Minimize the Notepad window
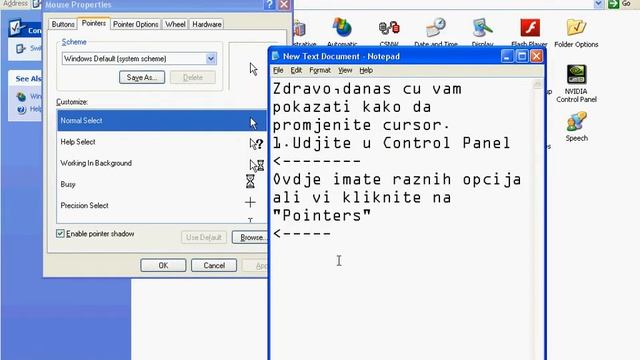Screen dimensions: 640x360 pyautogui.click(x=507, y=56)
